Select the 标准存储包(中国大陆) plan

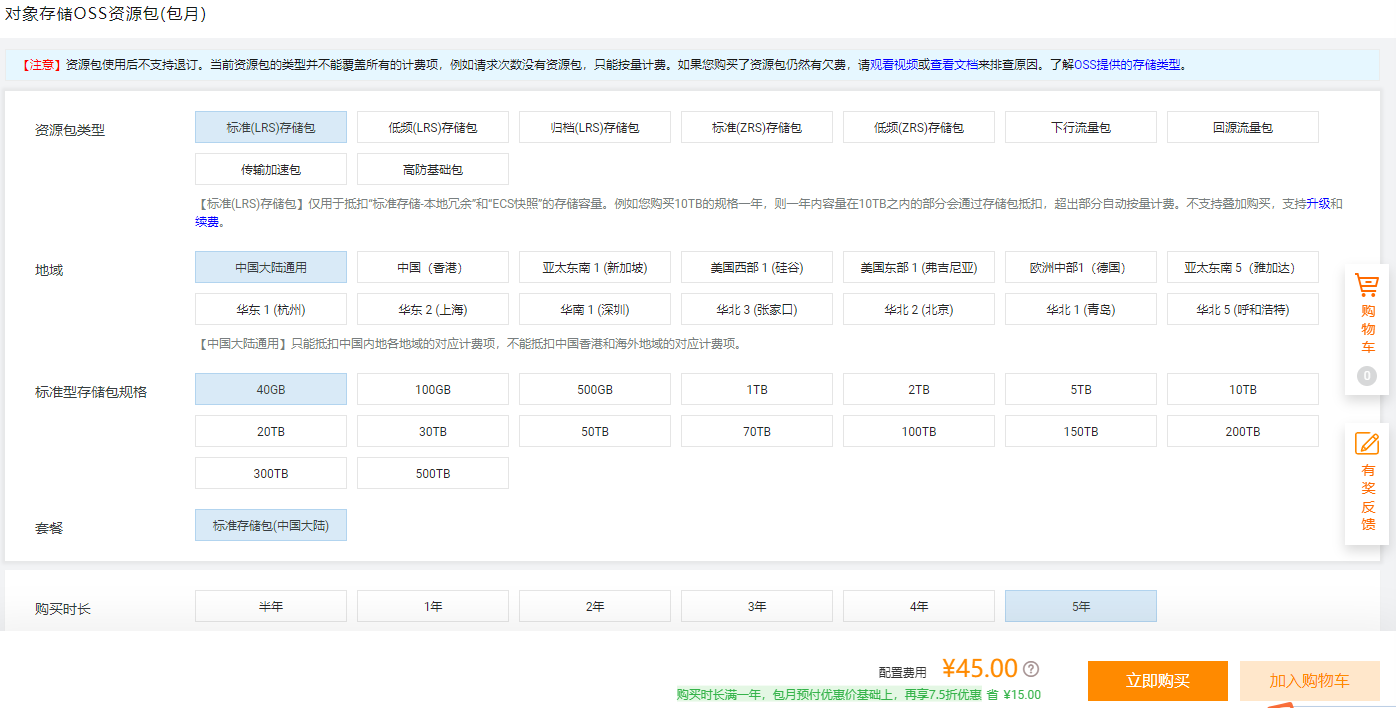pos(270,525)
